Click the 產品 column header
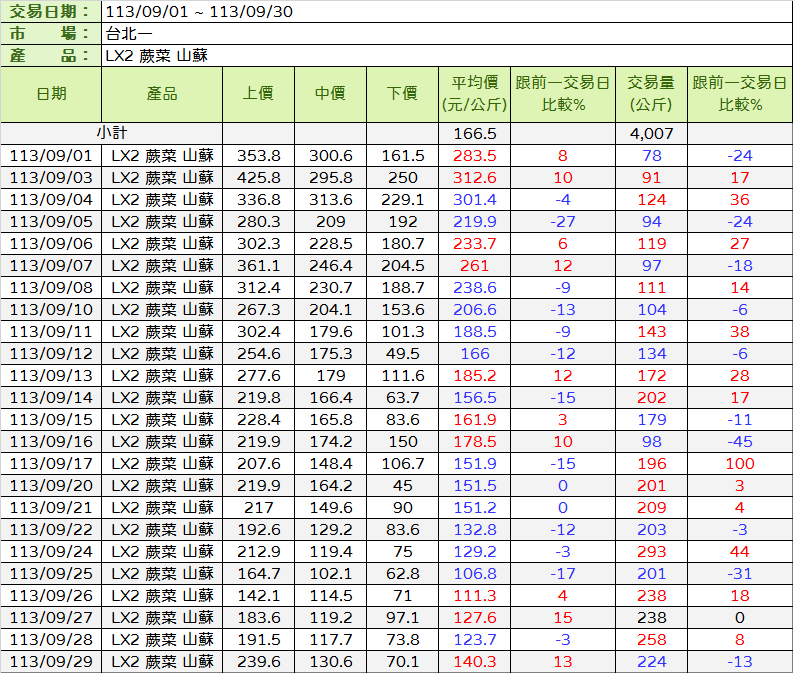The image size is (793, 673). [x=162, y=94]
